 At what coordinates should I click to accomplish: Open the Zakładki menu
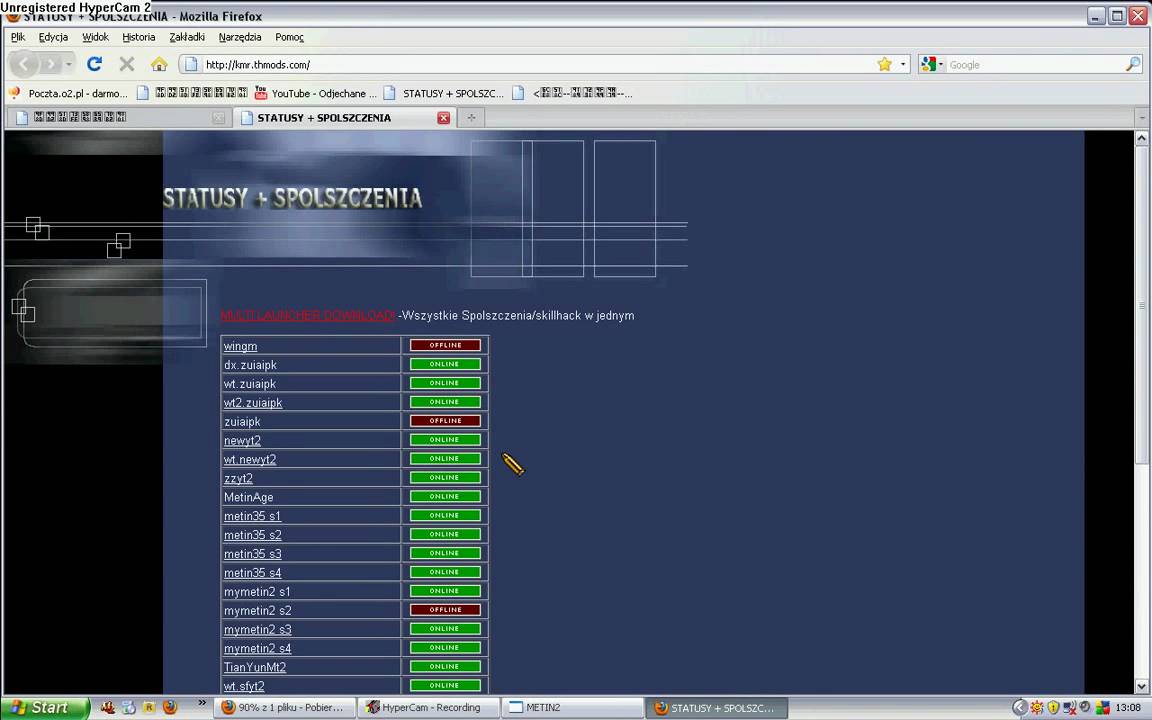187,37
